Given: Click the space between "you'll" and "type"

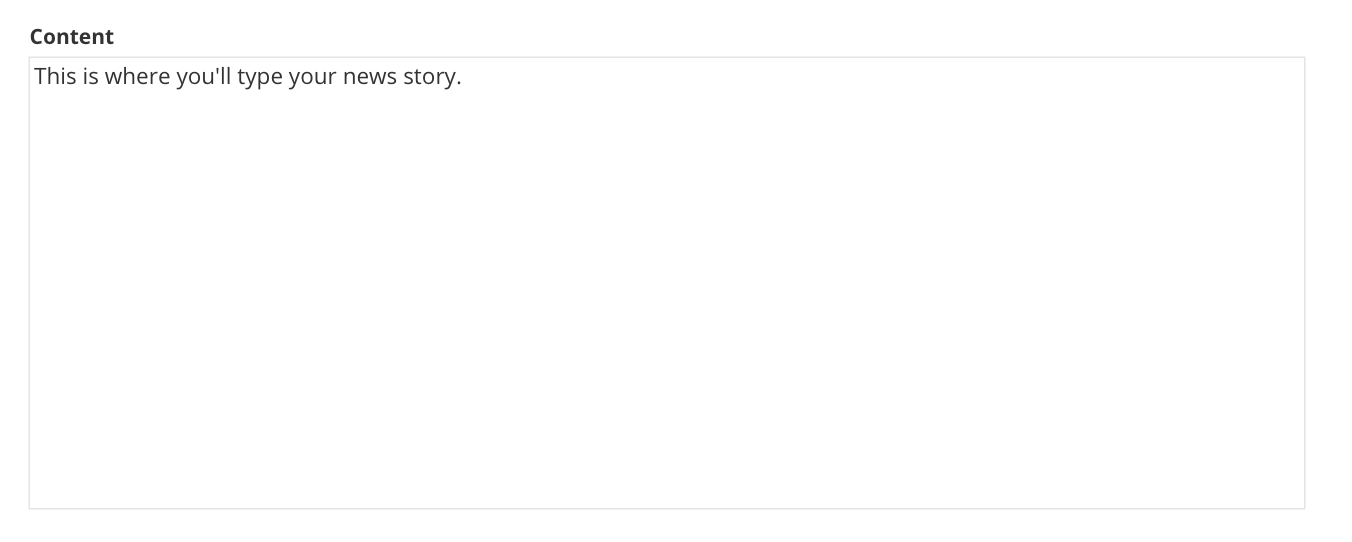Looking at the screenshot, I should [234, 77].
